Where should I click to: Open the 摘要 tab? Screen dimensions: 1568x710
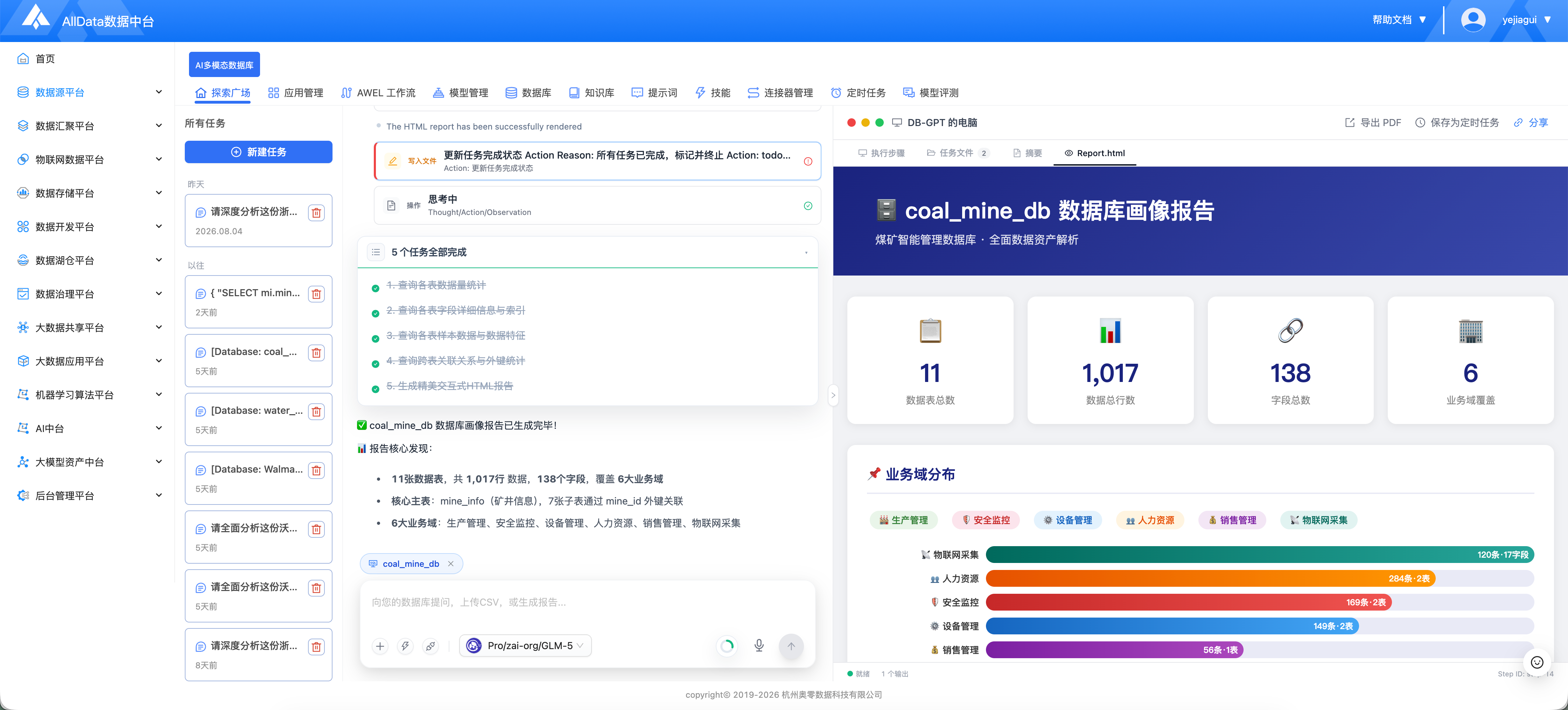[x=1028, y=153]
